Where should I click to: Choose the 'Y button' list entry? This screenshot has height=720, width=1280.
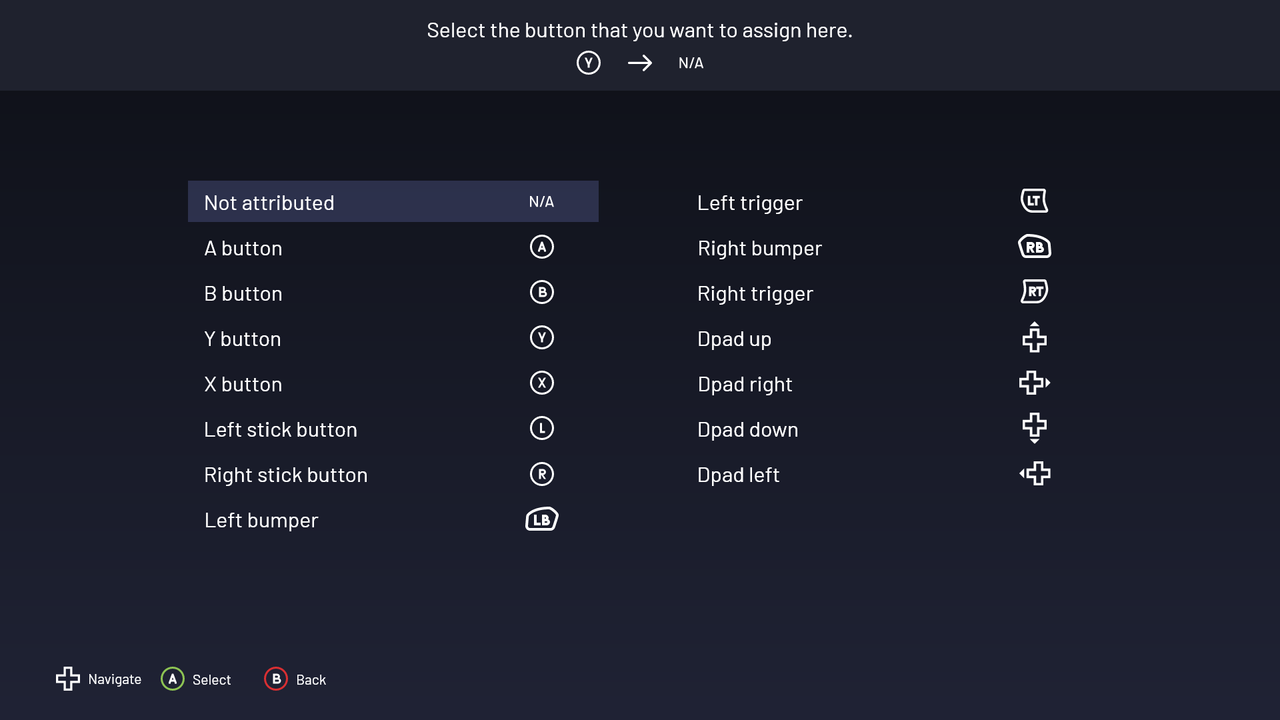(242, 339)
